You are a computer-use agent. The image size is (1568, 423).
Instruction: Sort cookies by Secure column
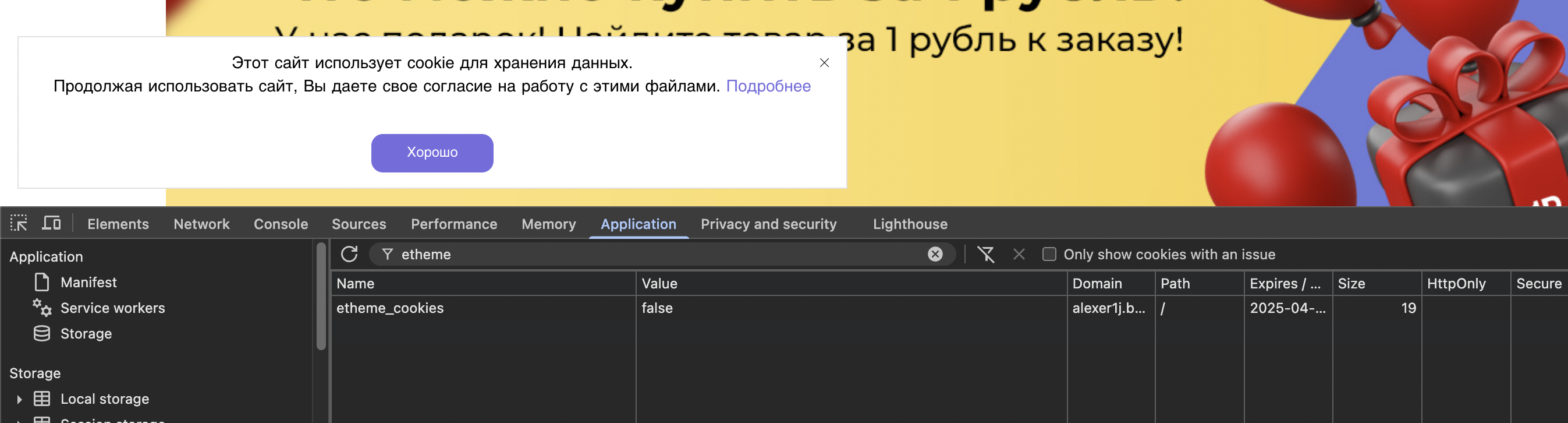(x=1539, y=283)
